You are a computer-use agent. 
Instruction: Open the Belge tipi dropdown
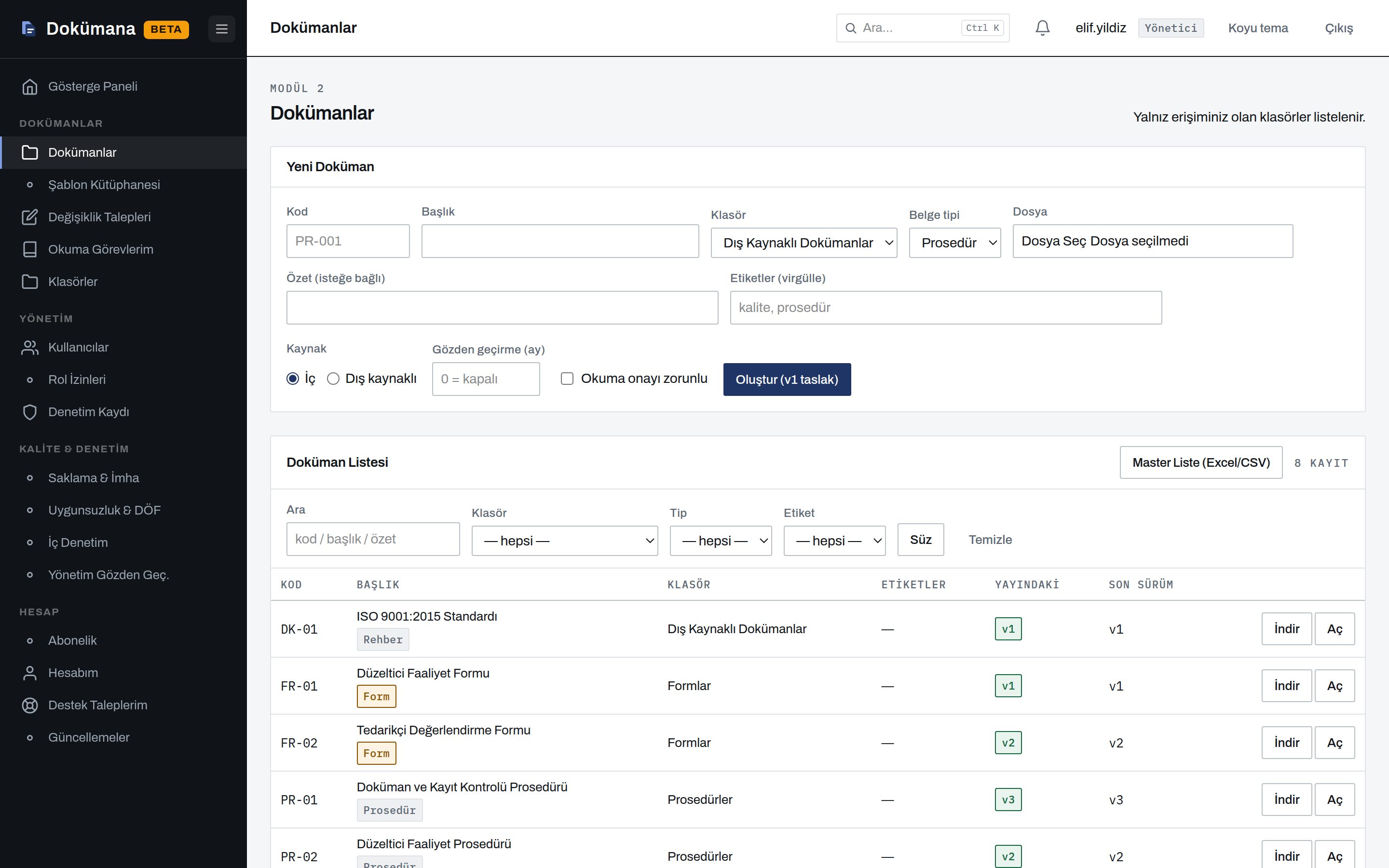coord(954,243)
